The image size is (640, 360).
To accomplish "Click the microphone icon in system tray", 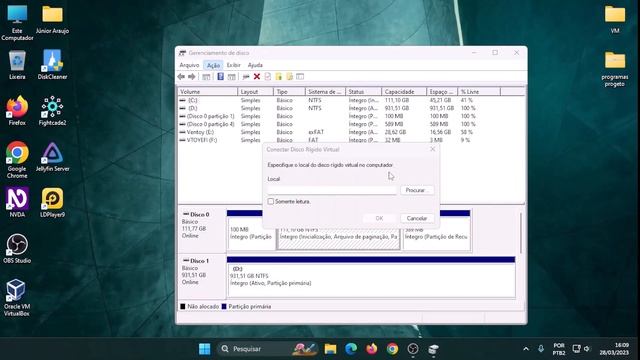I will click(541, 349).
